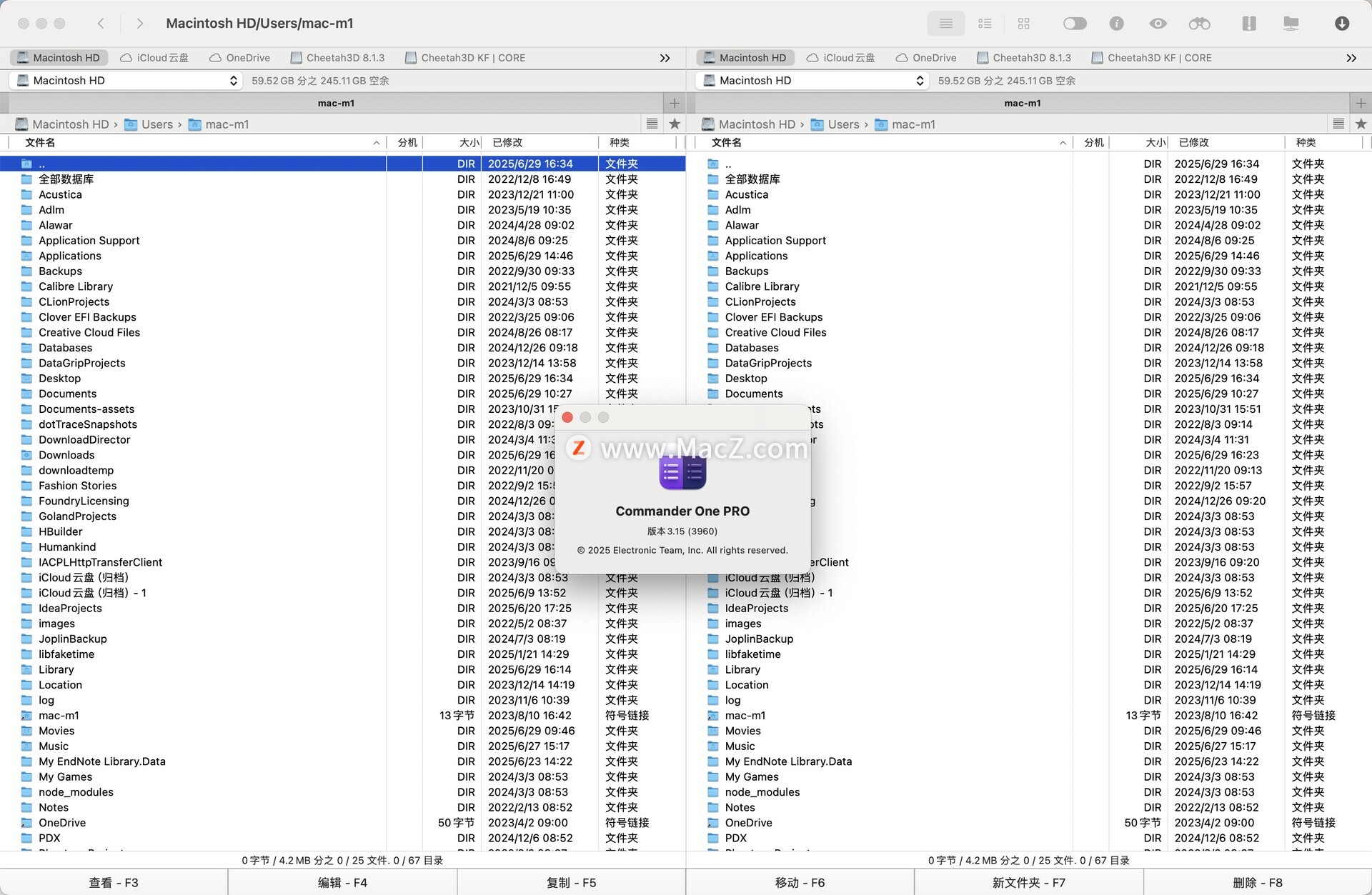
Task: Open left pane history list icon
Action: click(652, 124)
